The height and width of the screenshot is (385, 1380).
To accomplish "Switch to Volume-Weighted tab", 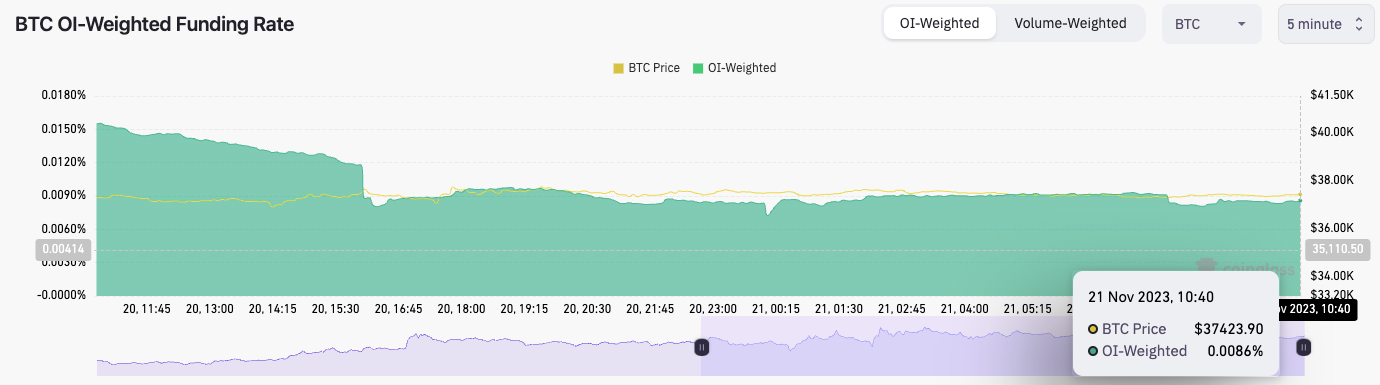I will click(1070, 23).
